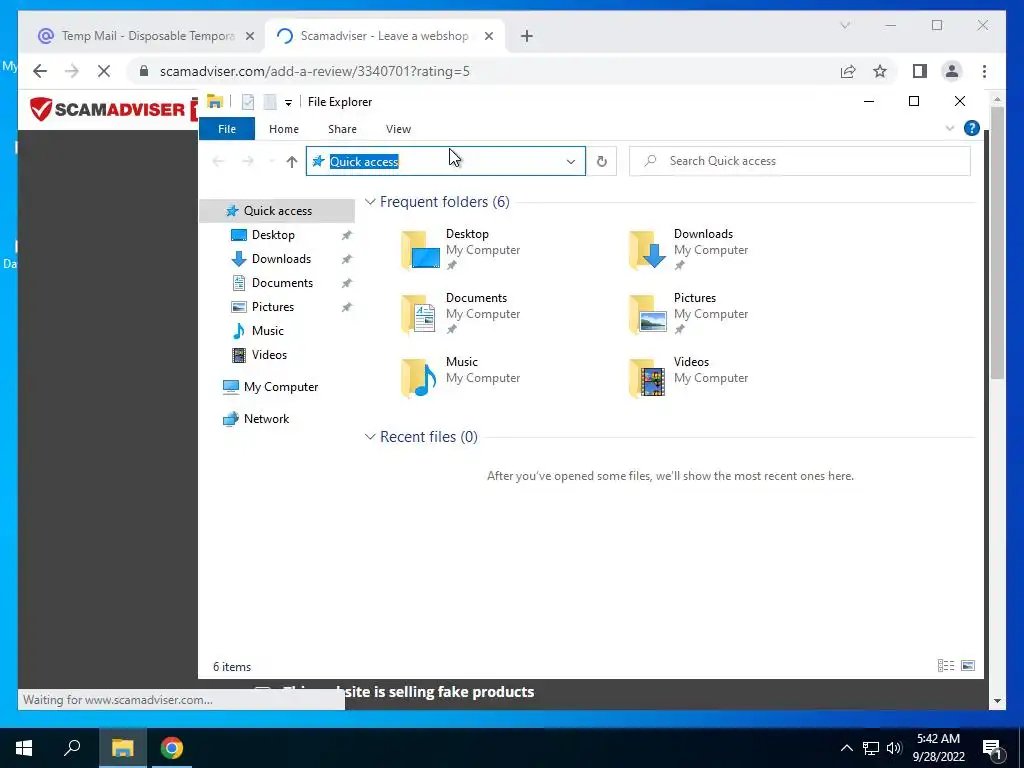Screen dimensions: 1024x768
Task: Open the address bar history dropdown
Action: 571,161
